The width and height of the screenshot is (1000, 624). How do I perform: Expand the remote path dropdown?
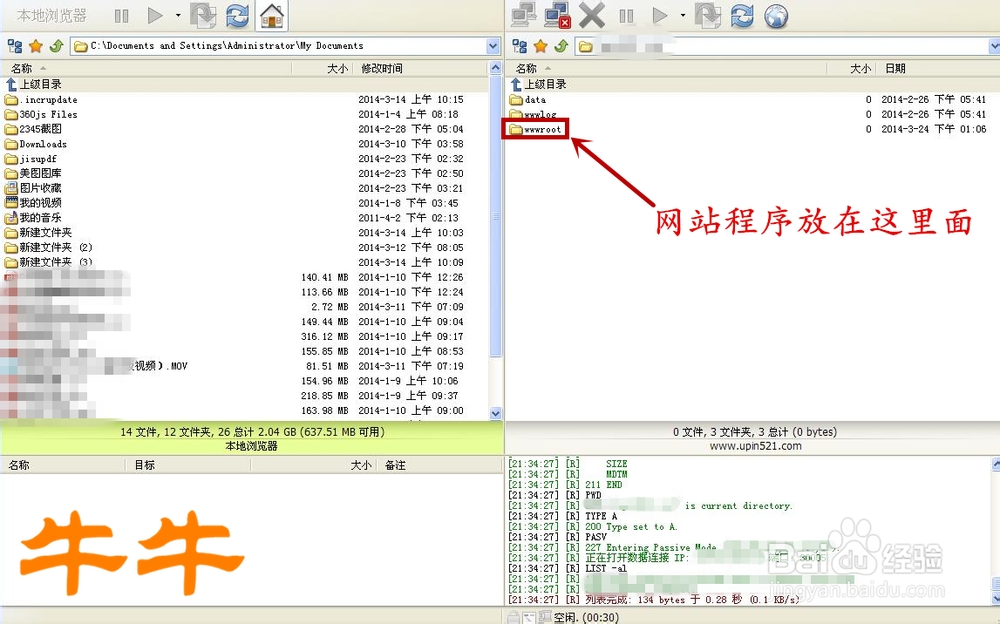tap(994, 46)
